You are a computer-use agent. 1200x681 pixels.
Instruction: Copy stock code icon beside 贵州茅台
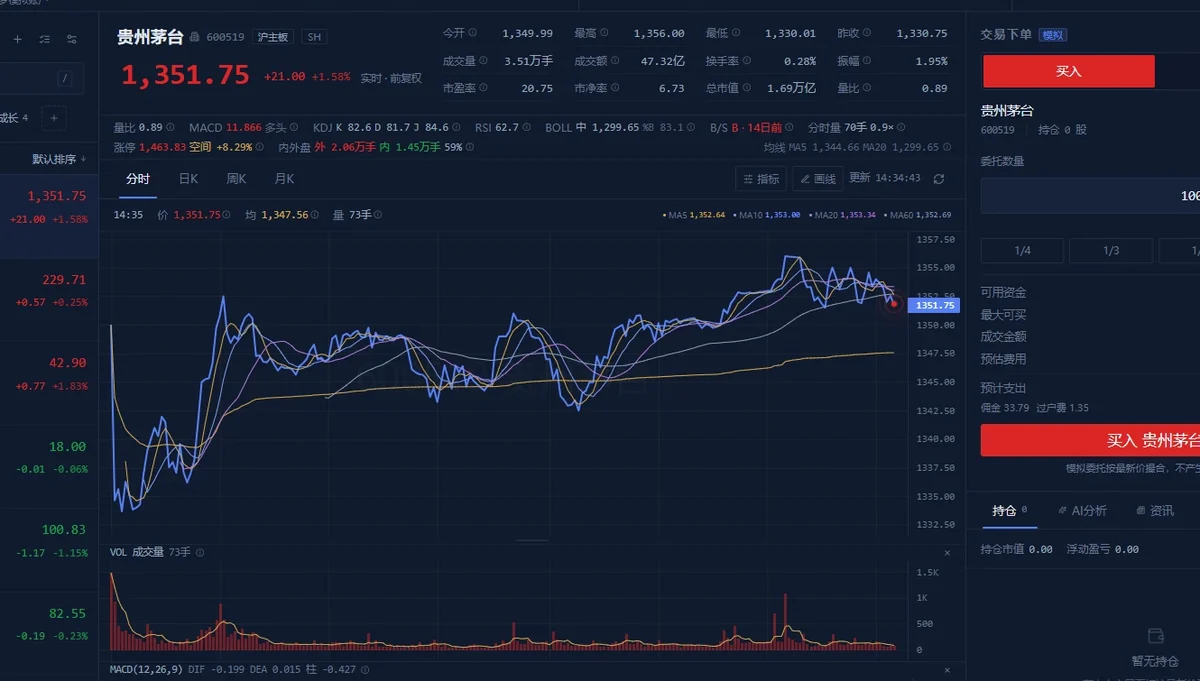click(195, 37)
